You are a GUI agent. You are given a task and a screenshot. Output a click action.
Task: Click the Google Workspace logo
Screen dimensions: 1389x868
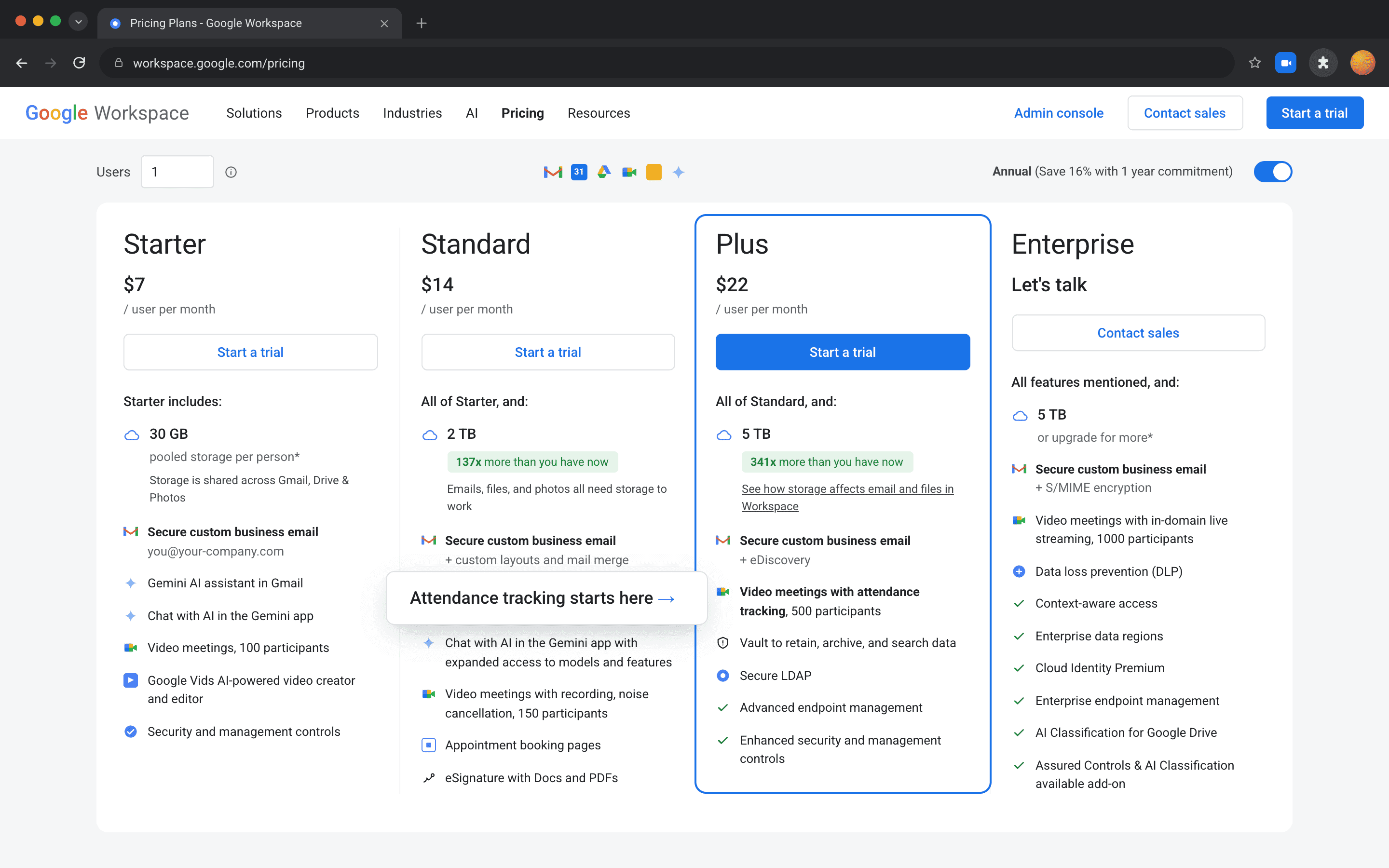(107, 113)
